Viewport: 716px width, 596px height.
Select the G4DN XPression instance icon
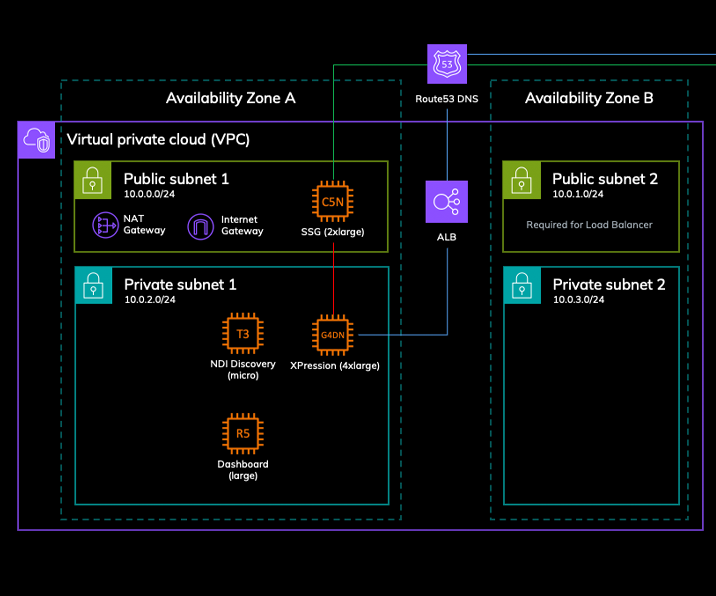pyautogui.click(x=332, y=335)
